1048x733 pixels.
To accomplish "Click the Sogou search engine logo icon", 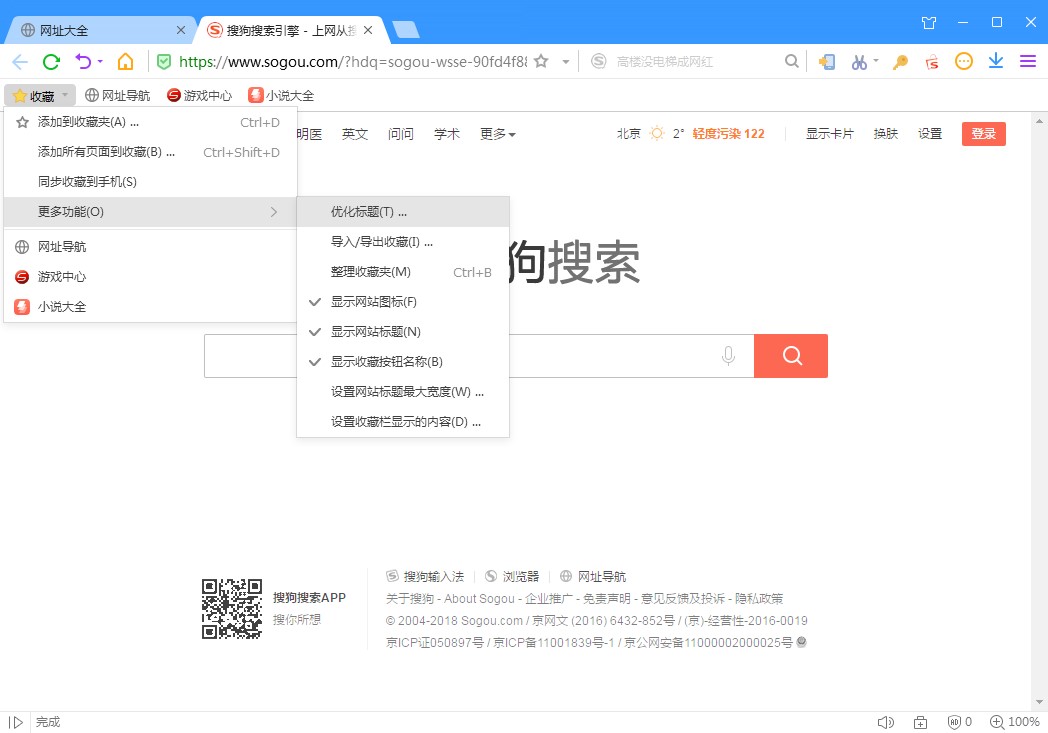I will [599, 61].
